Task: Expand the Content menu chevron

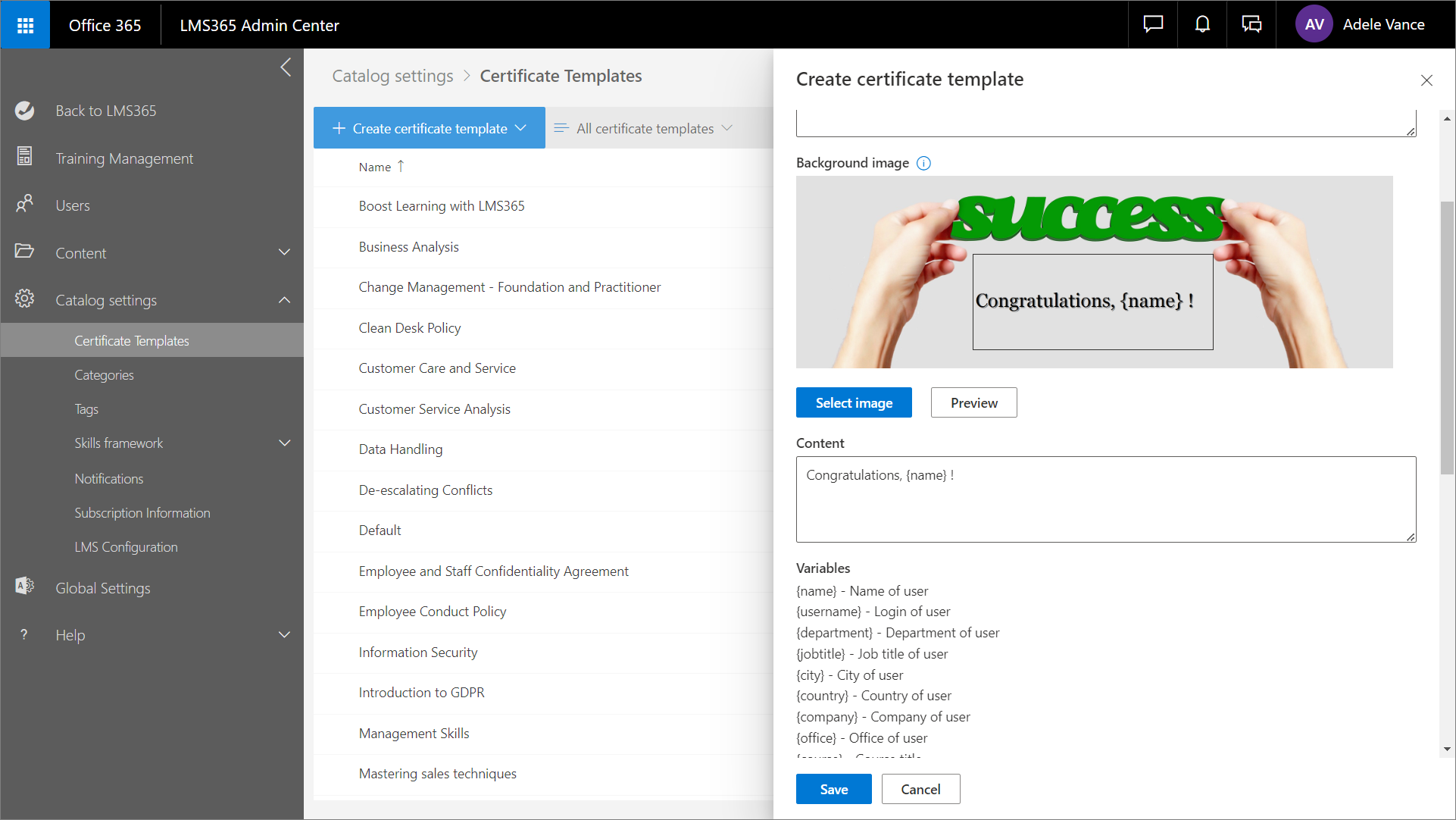Action: [284, 252]
